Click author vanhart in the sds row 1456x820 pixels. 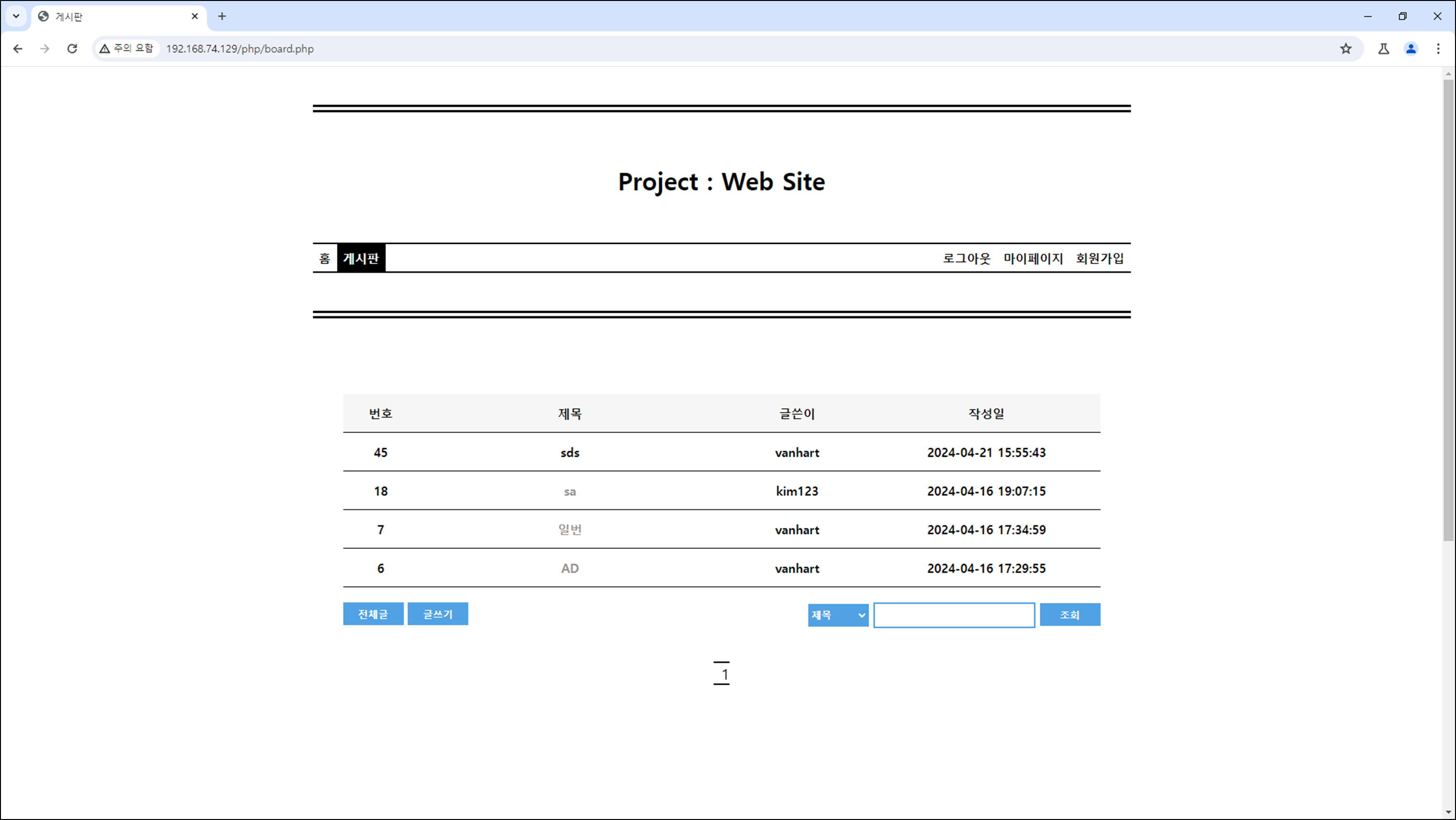pos(797,452)
